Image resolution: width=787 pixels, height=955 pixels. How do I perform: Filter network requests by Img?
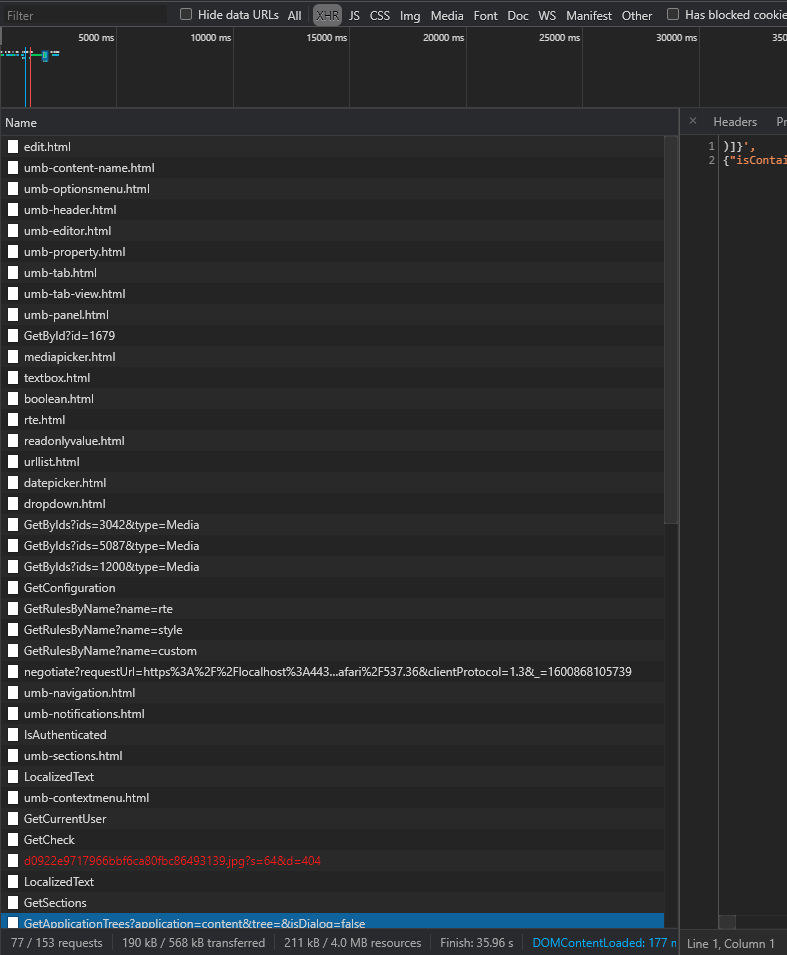(409, 15)
